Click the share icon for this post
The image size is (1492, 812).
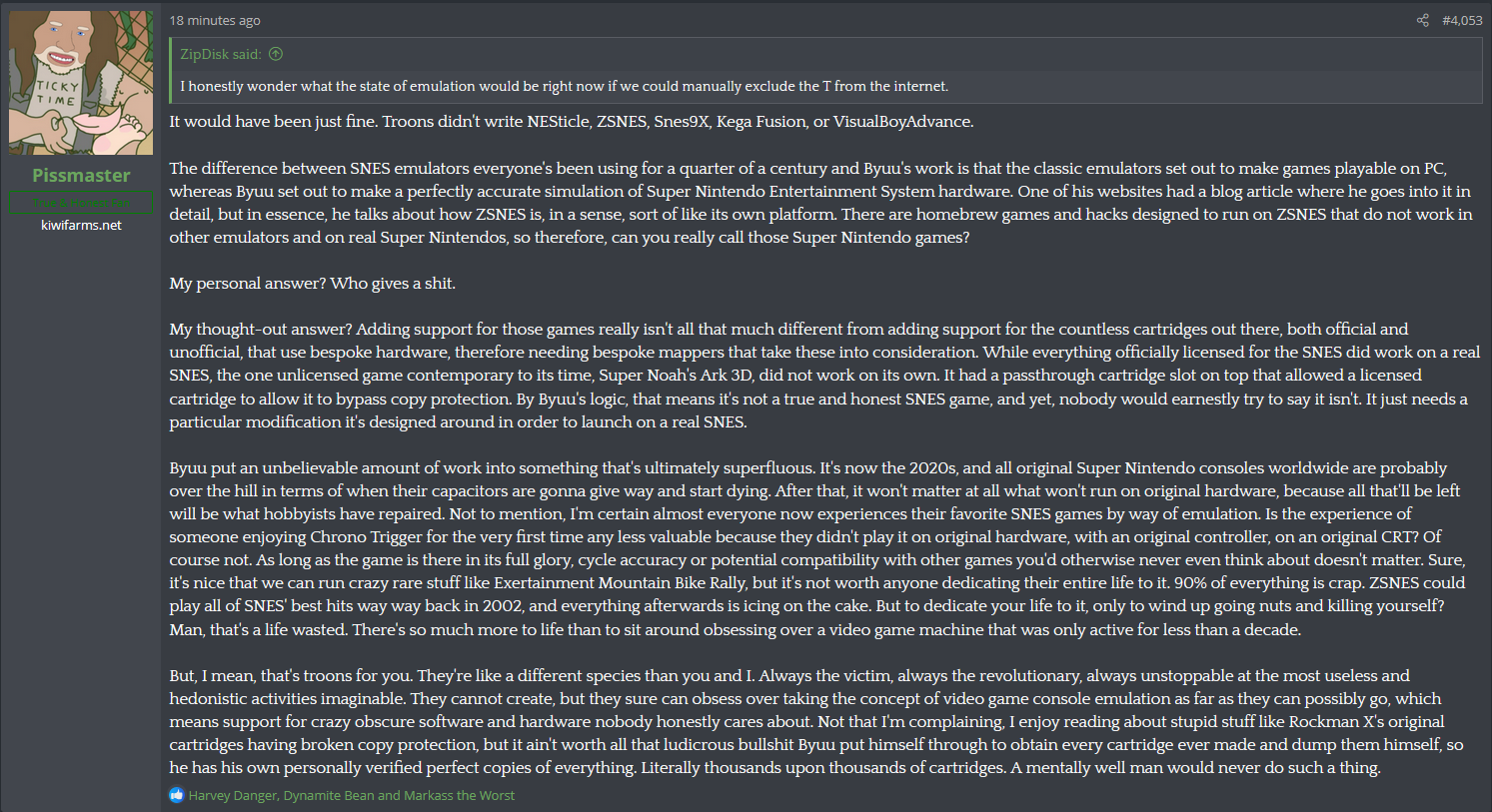pos(1422,20)
